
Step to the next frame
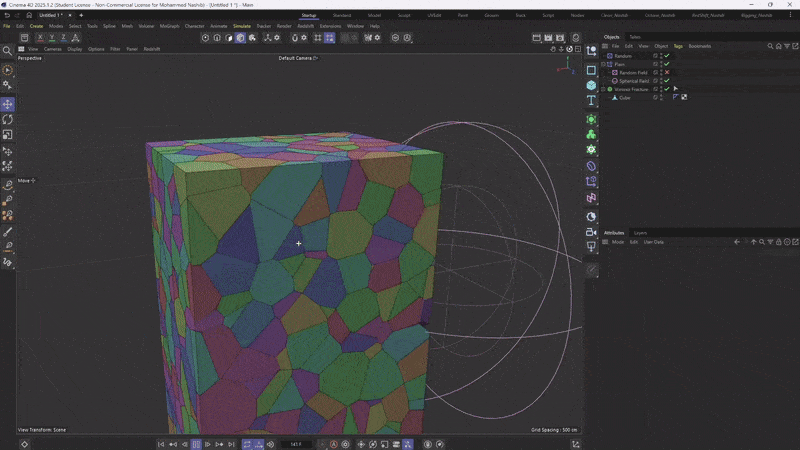click(208, 444)
